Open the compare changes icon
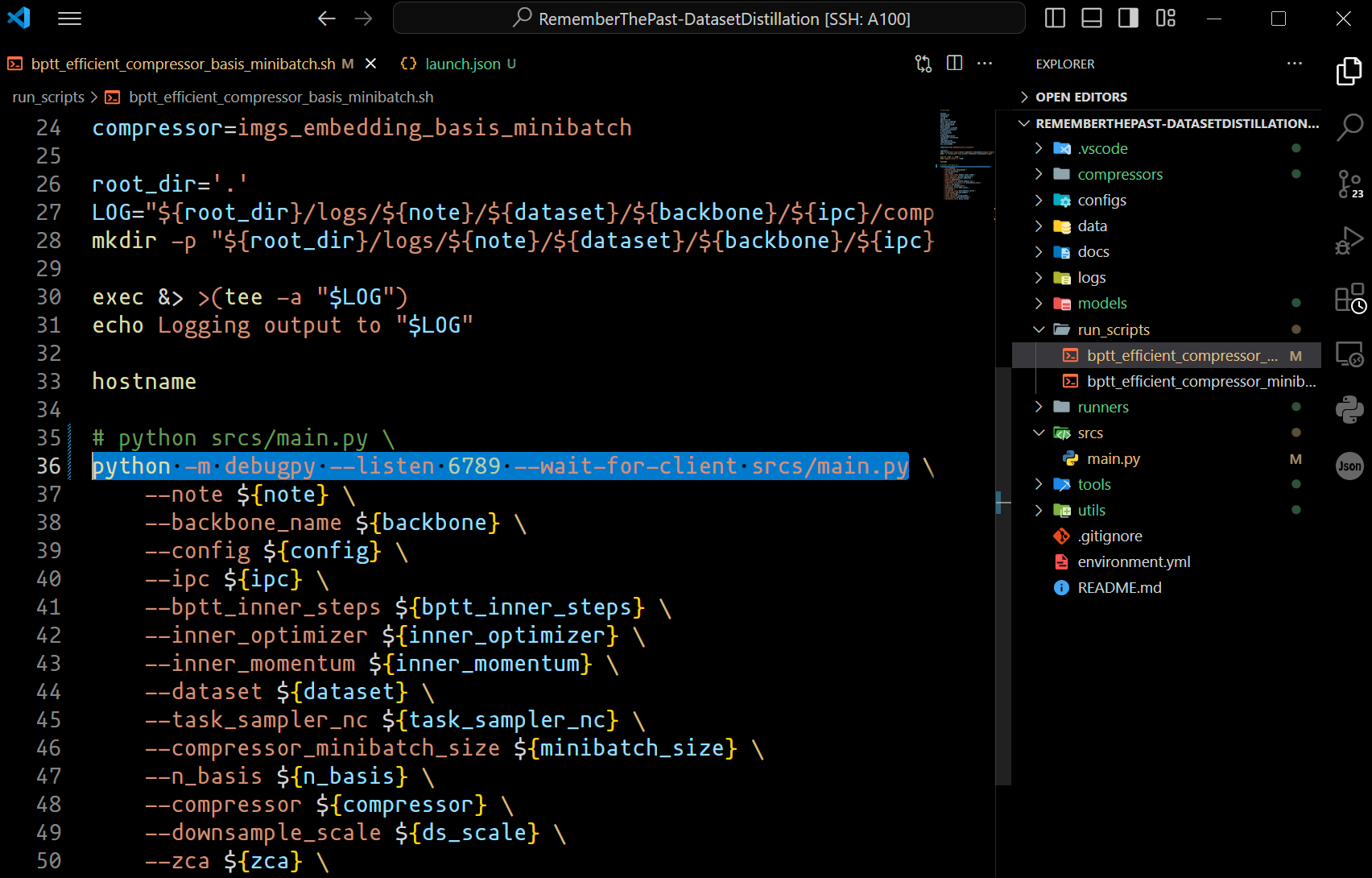 (x=924, y=64)
